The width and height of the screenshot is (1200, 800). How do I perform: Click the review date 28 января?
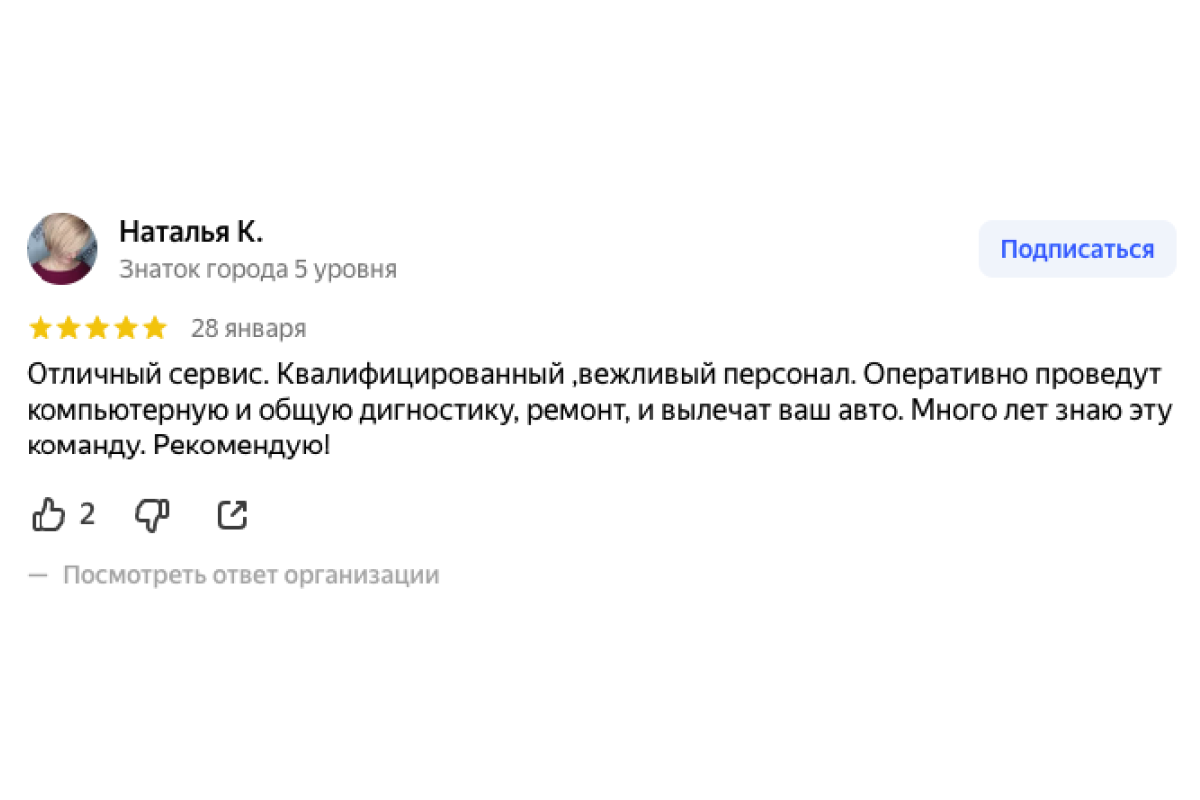(248, 328)
